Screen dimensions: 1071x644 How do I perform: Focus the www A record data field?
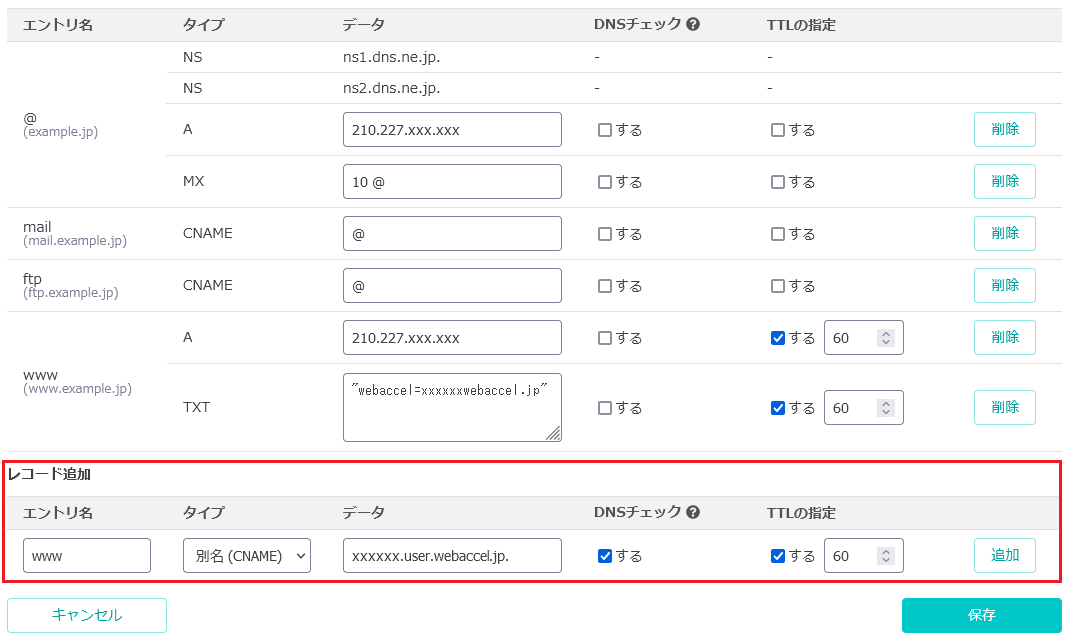tap(452, 337)
